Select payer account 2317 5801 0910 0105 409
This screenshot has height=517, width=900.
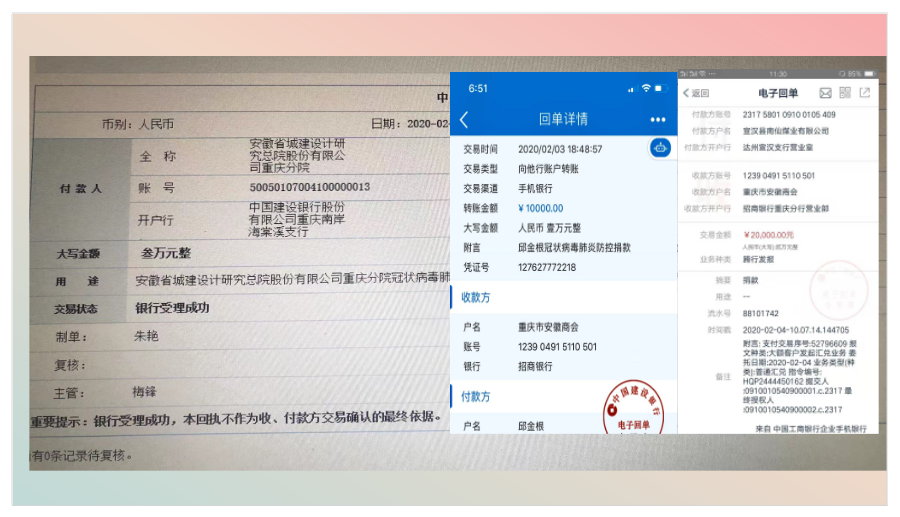(789, 115)
